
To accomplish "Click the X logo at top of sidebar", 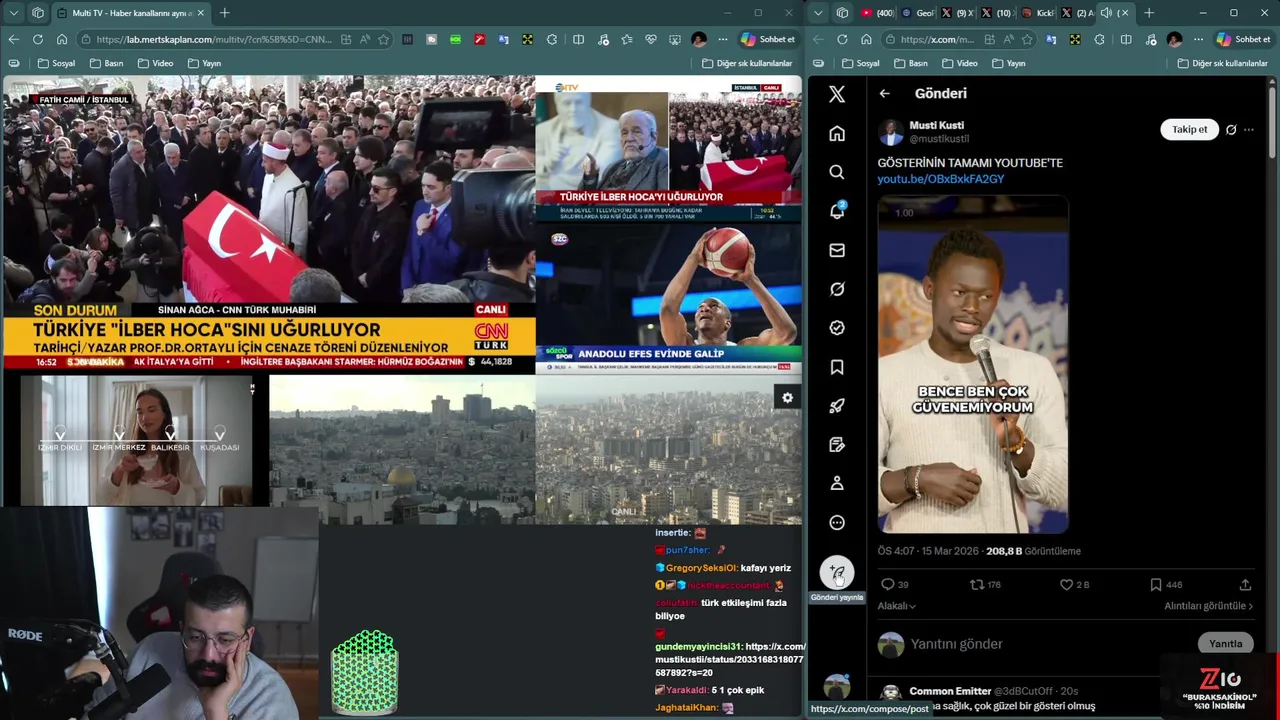I will tap(837, 94).
